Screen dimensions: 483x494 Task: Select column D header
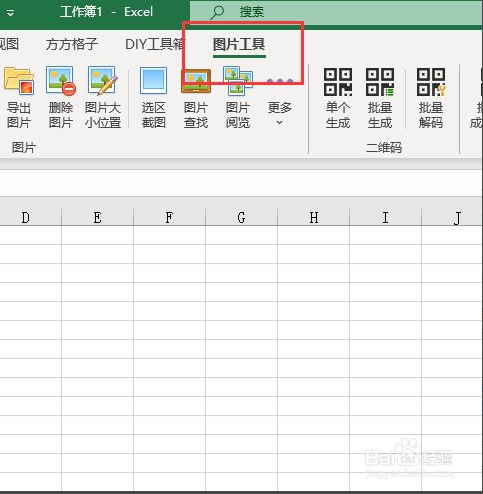pos(30,217)
